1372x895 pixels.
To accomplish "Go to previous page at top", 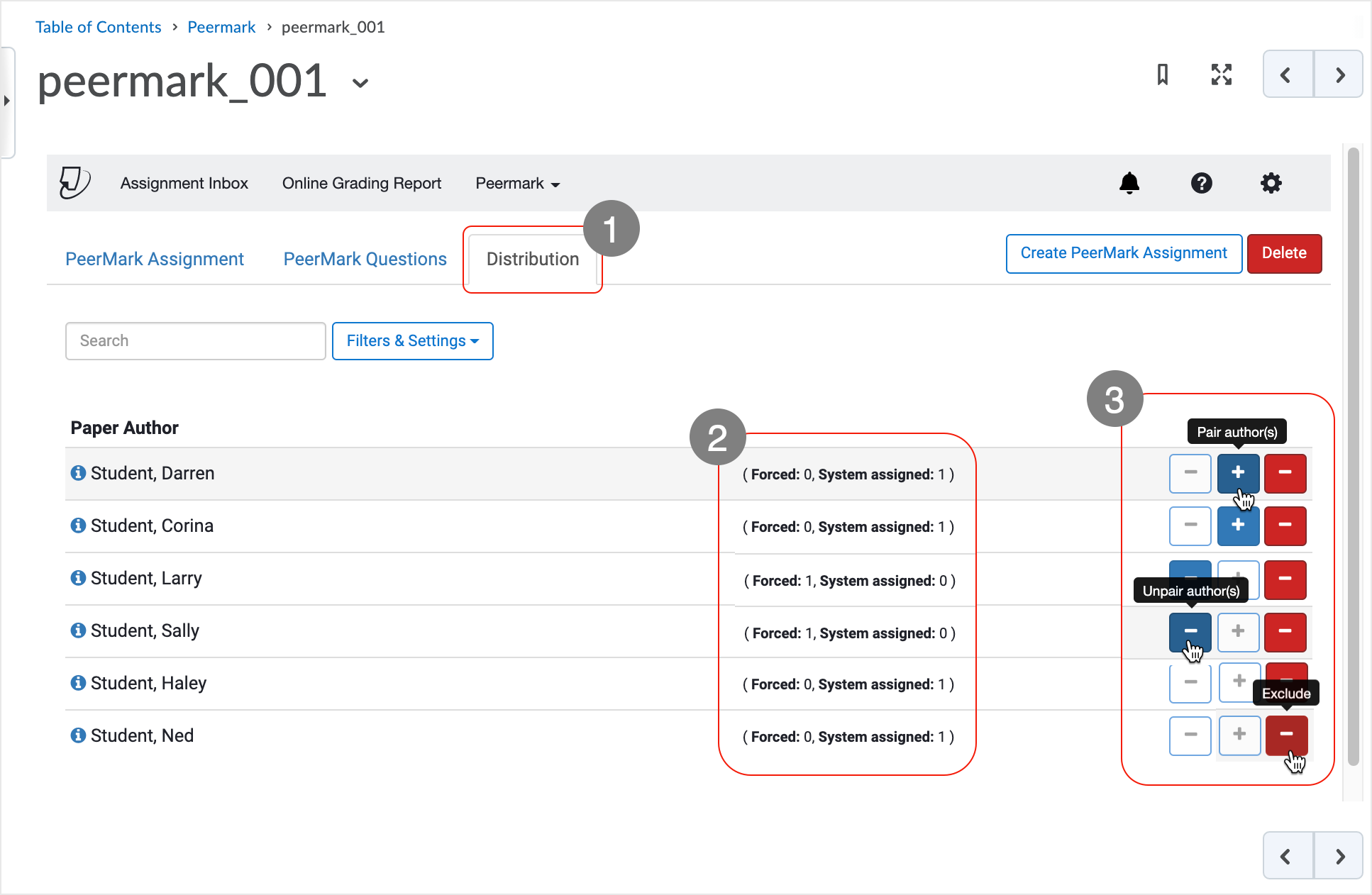I will coord(1288,74).
